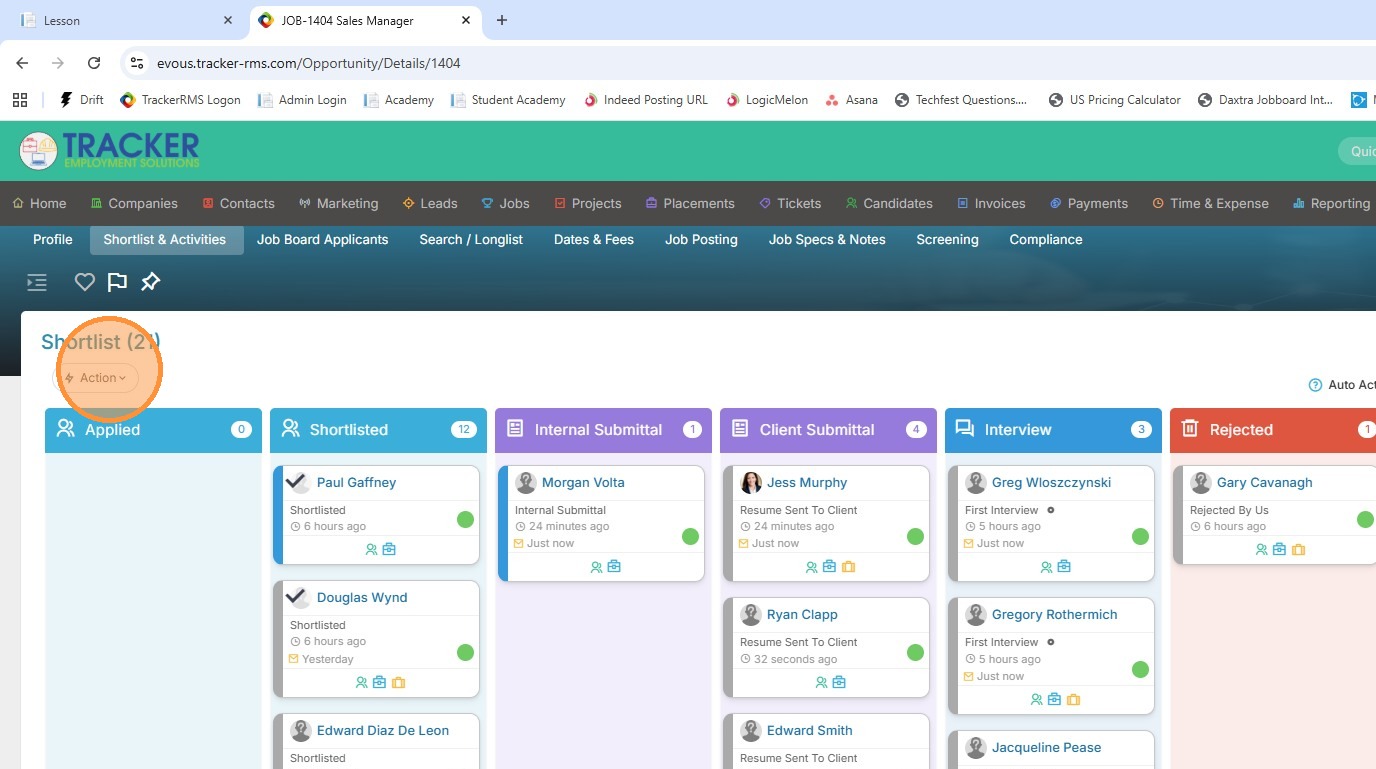Open a new browser tab
1376x769 pixels.
(x=502, y=20)
